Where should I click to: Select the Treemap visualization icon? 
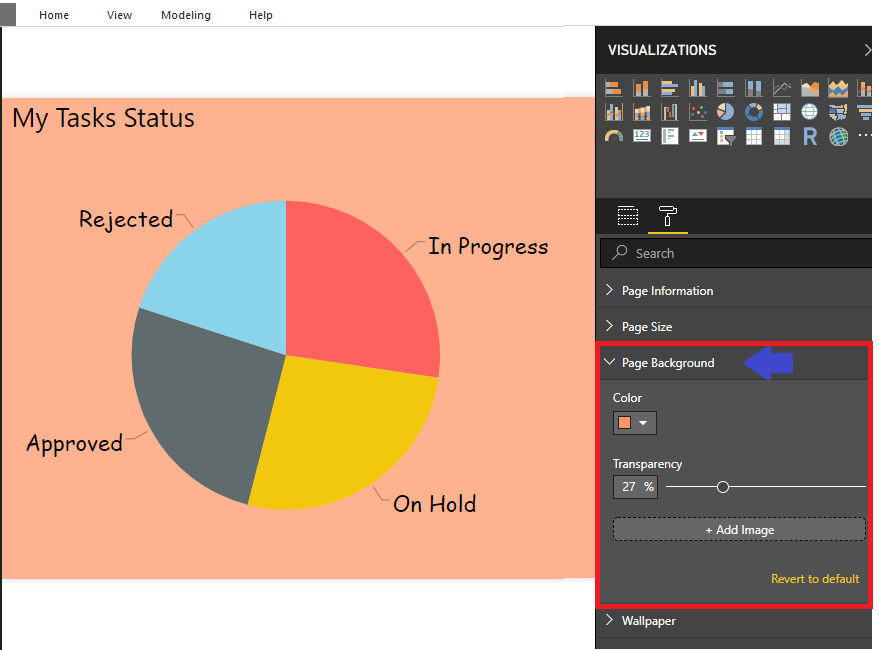point(780,111)
